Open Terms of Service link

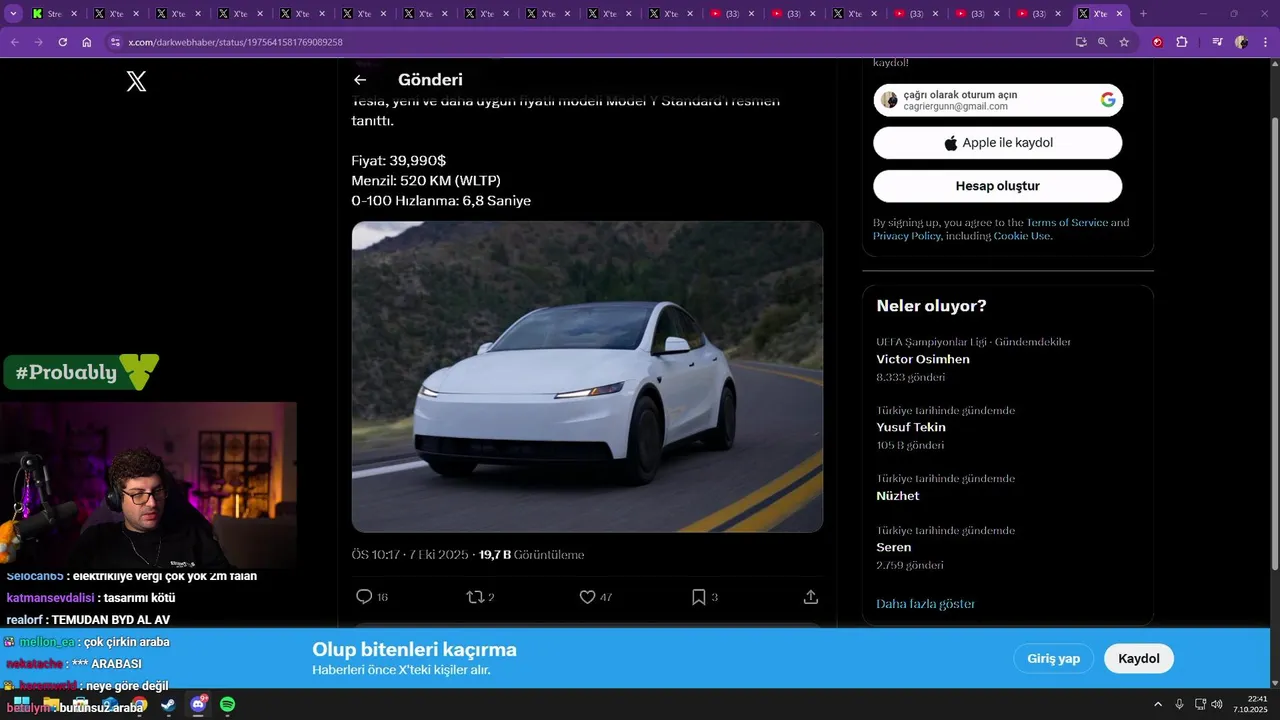[x=1067, y=223]
